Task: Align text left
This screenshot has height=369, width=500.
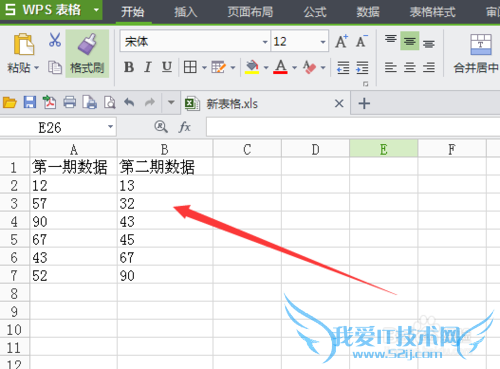Action: click(391, 67)
